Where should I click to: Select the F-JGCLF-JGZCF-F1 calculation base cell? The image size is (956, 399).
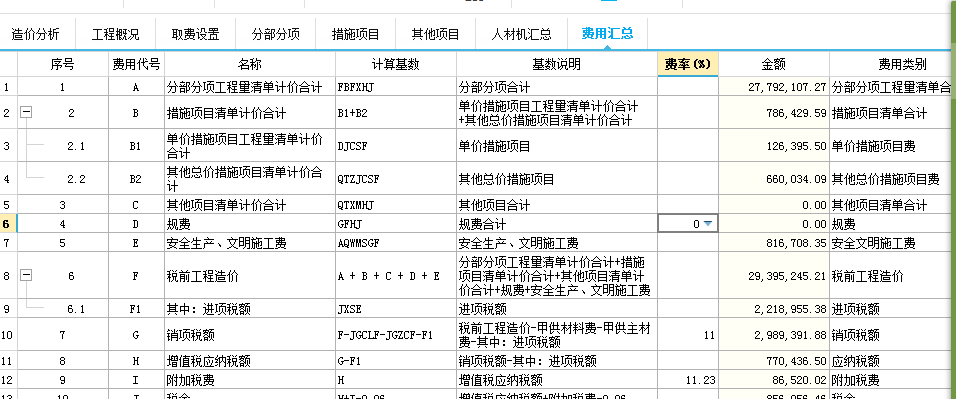(396, 334)
